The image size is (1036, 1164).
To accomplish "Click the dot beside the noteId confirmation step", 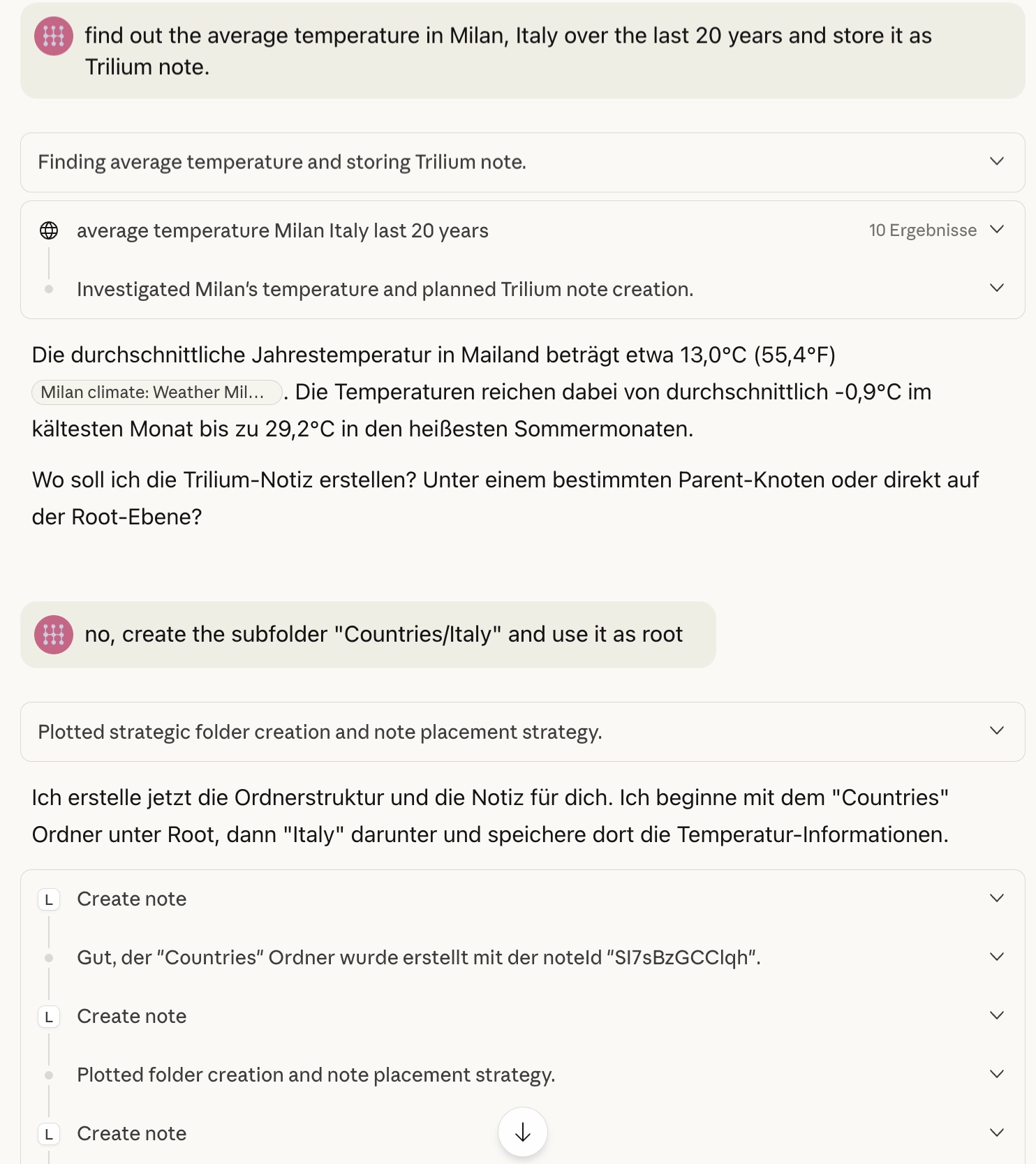I will pos(49,958).
